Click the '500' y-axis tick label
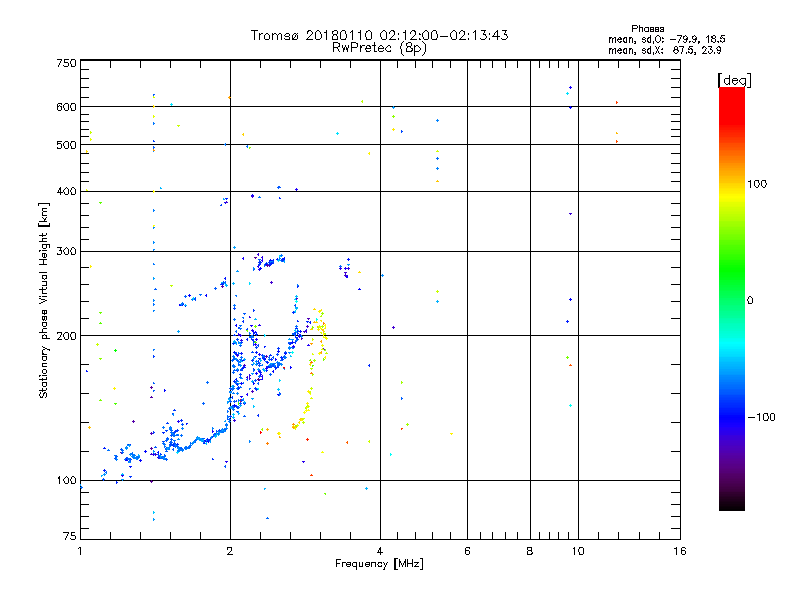Screen dimensions: 800x600 66,145
